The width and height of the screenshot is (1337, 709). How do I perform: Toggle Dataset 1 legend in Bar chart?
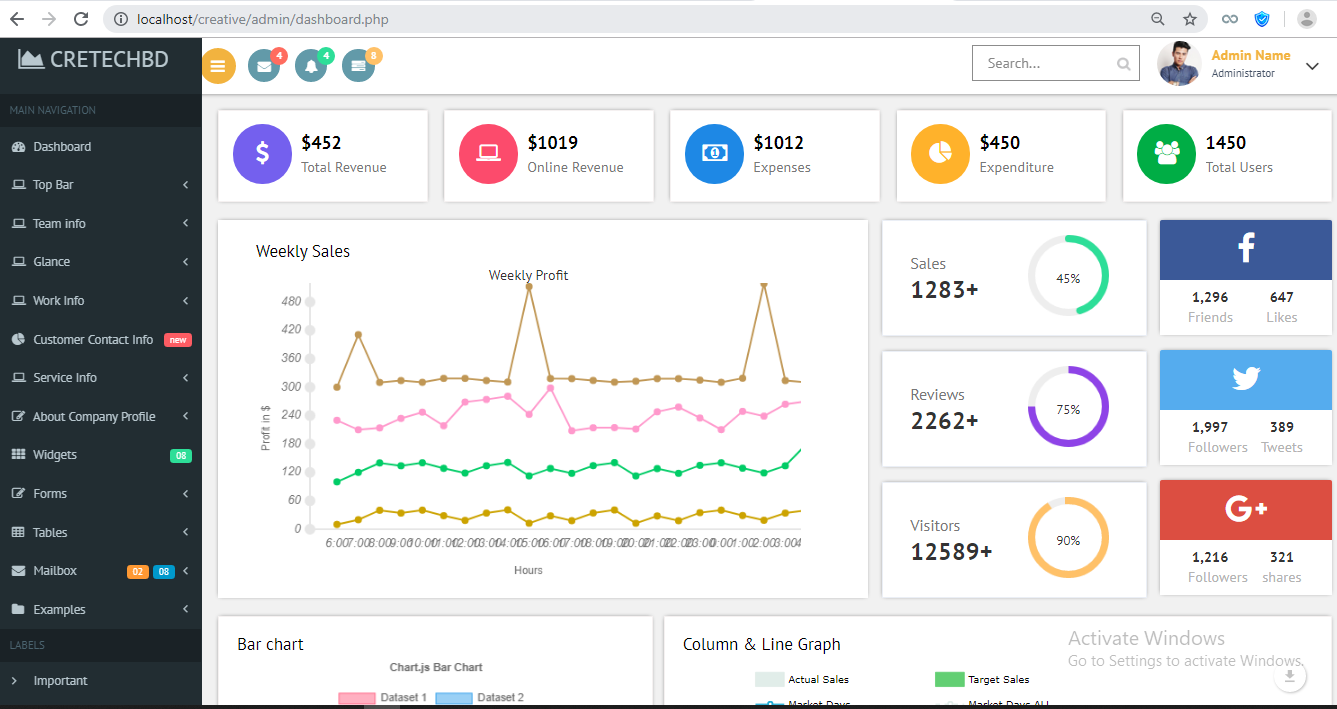click(x=383, y=697)
